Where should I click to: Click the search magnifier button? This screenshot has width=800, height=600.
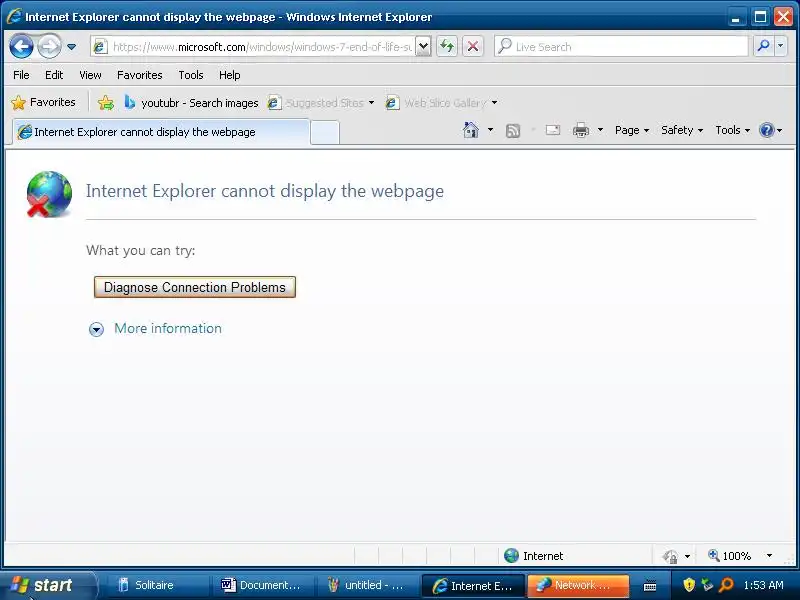pyautogui.click(x=763, y=46)
